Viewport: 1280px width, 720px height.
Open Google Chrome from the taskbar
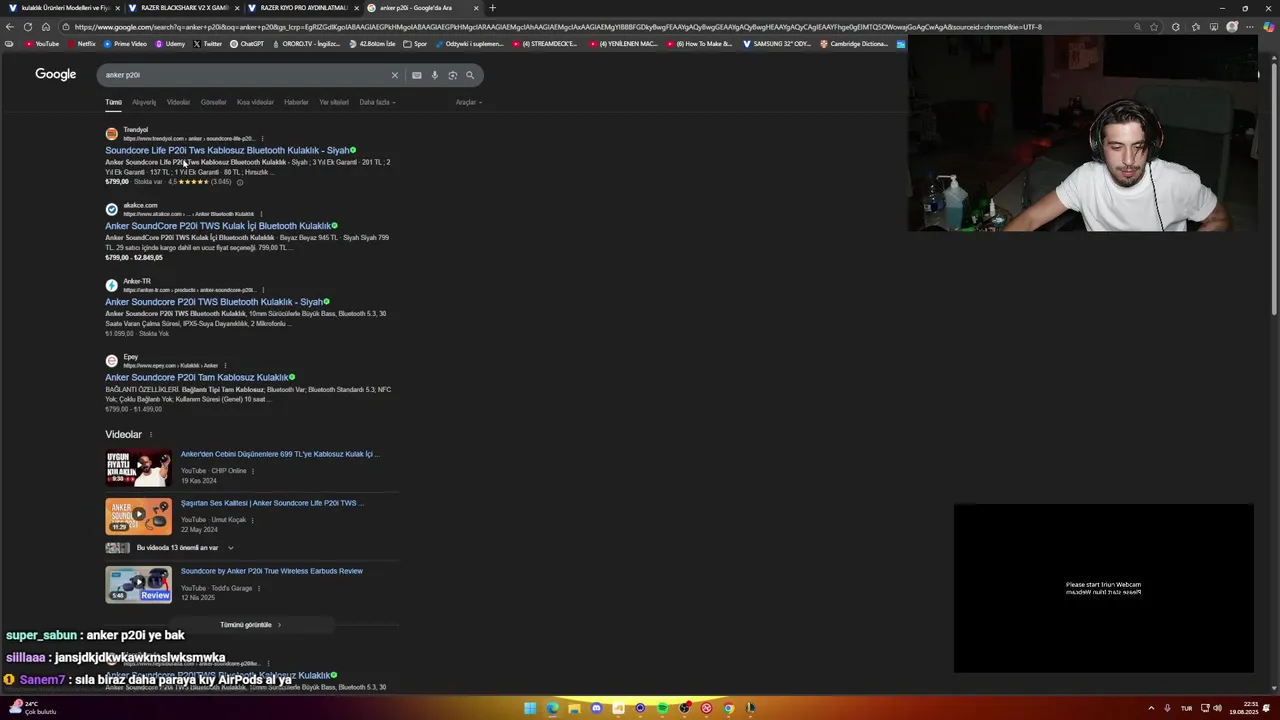(x=728, y=708)
